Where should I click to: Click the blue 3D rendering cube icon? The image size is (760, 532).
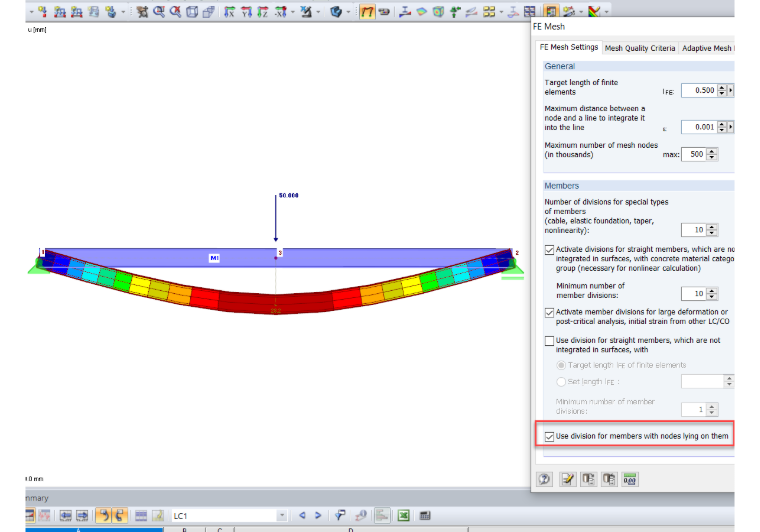tap(336, 11)
